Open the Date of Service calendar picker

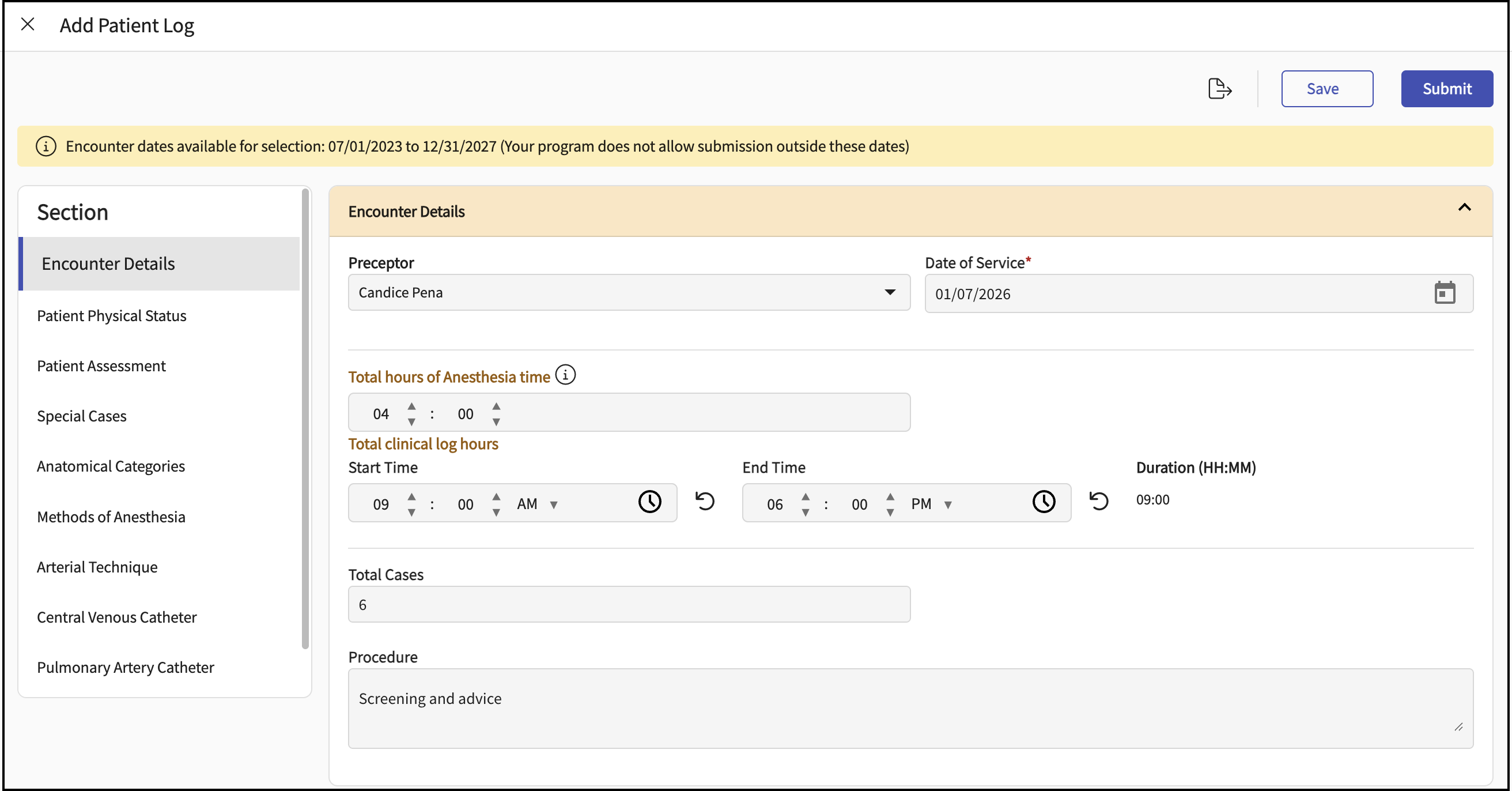click(x=1444, y=293)
